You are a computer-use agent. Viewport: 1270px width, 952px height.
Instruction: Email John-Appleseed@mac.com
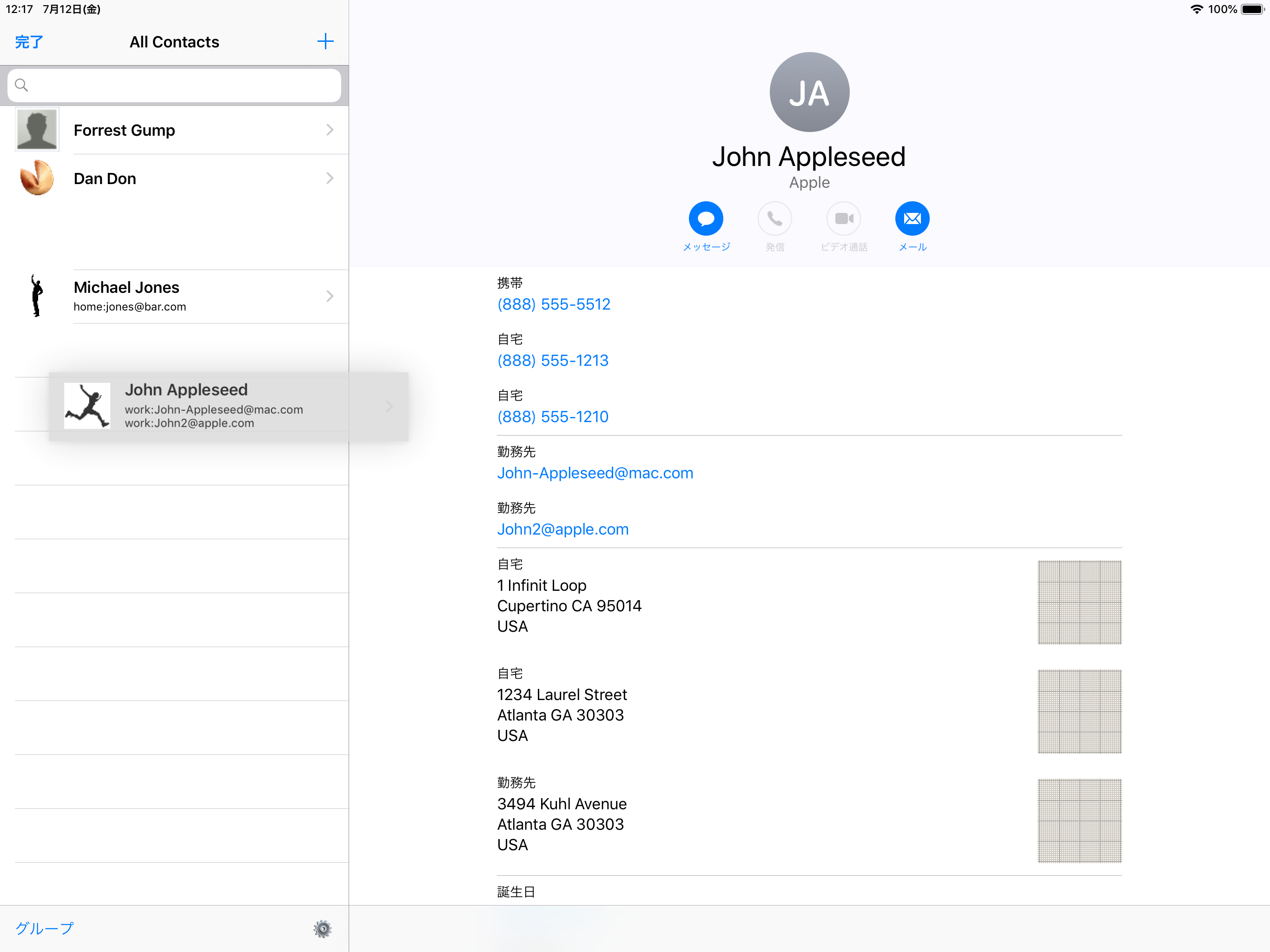click(x=595, y=473)
